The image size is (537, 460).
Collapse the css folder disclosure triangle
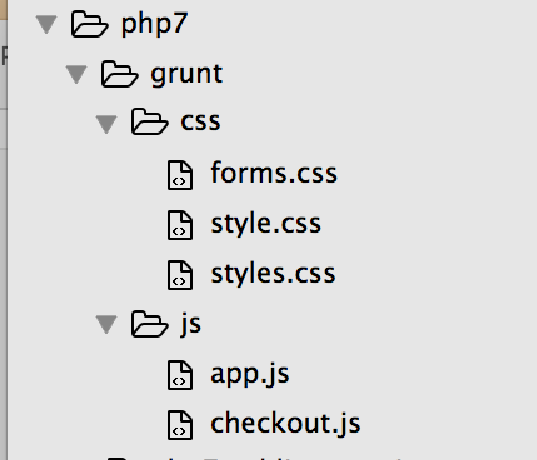pos(106,124)
